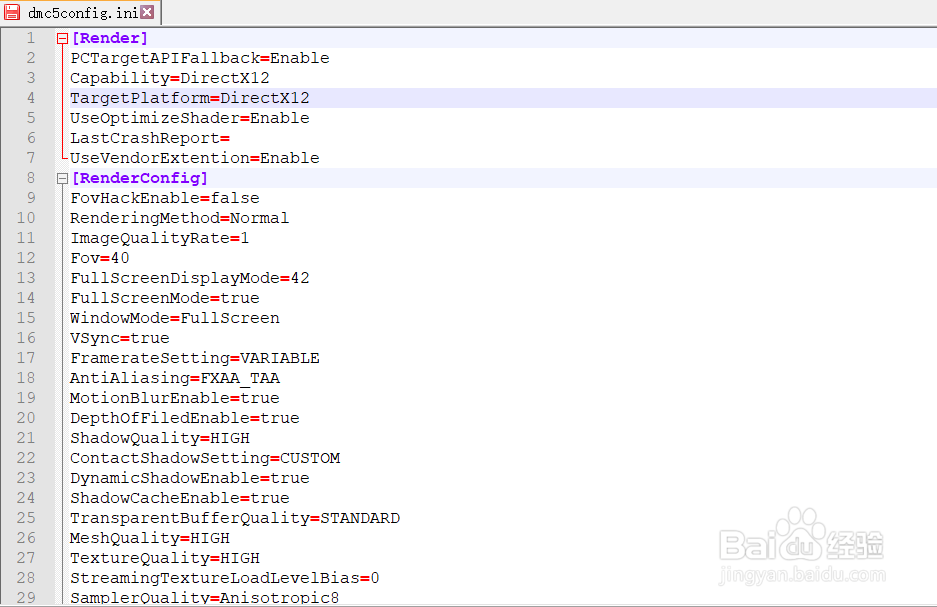Viewport: 937px width, 607px height.
Task: Click line number 1 in margin
Action: [x=30, y=38]
